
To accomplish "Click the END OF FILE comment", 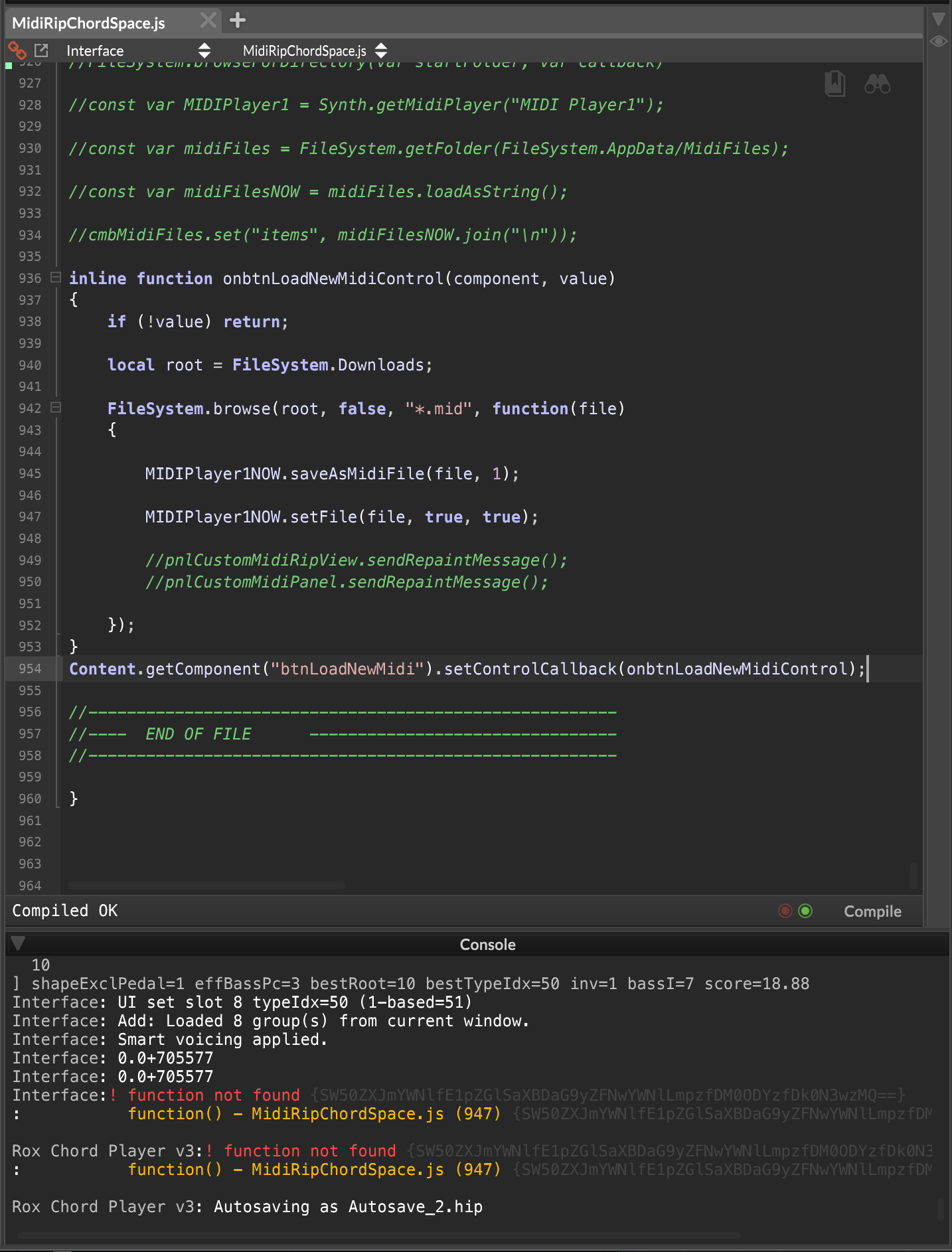I will click(x=198, y=734).
